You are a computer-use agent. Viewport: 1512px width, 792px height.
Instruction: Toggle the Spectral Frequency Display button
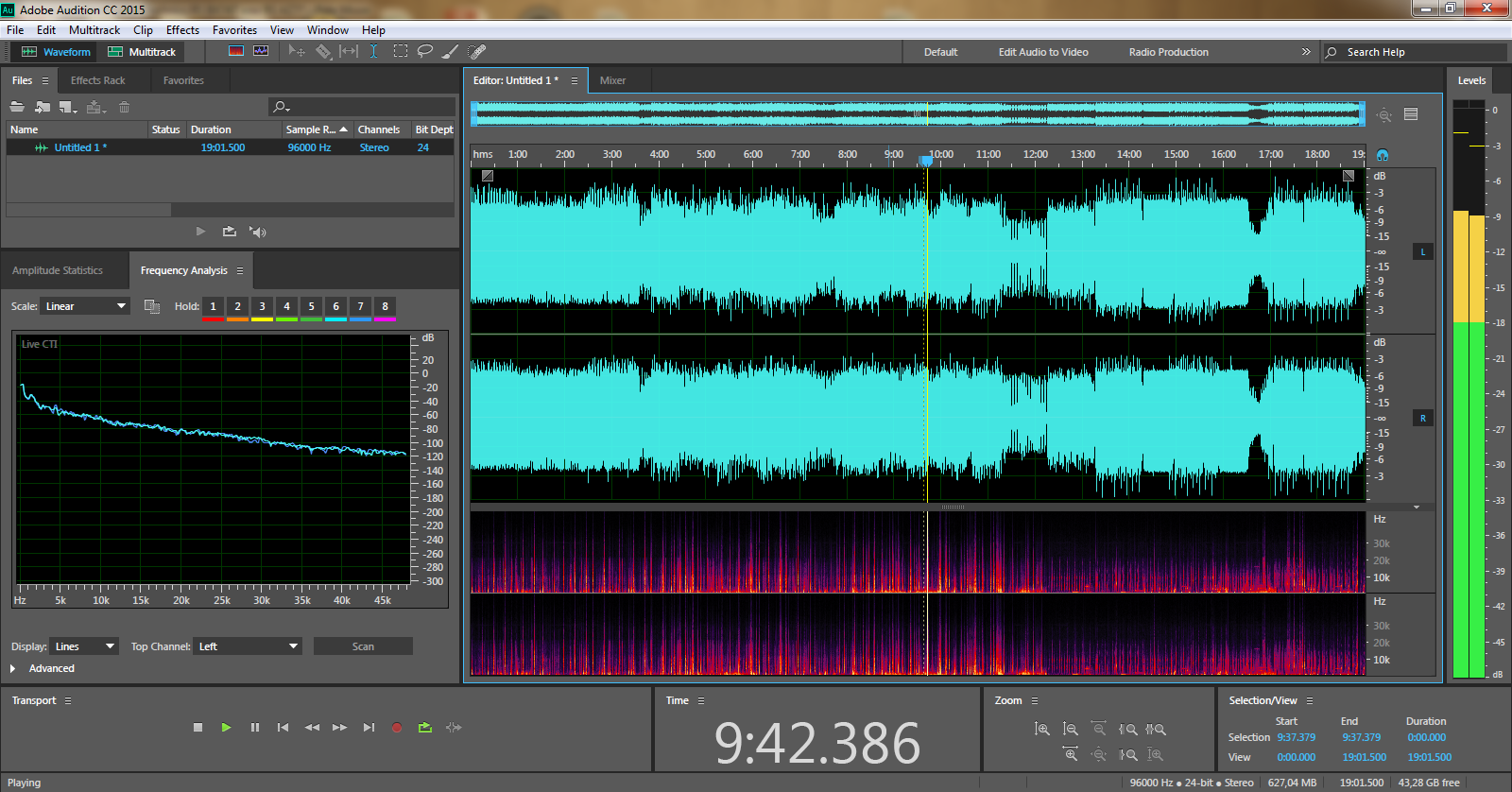coord(236,52)
